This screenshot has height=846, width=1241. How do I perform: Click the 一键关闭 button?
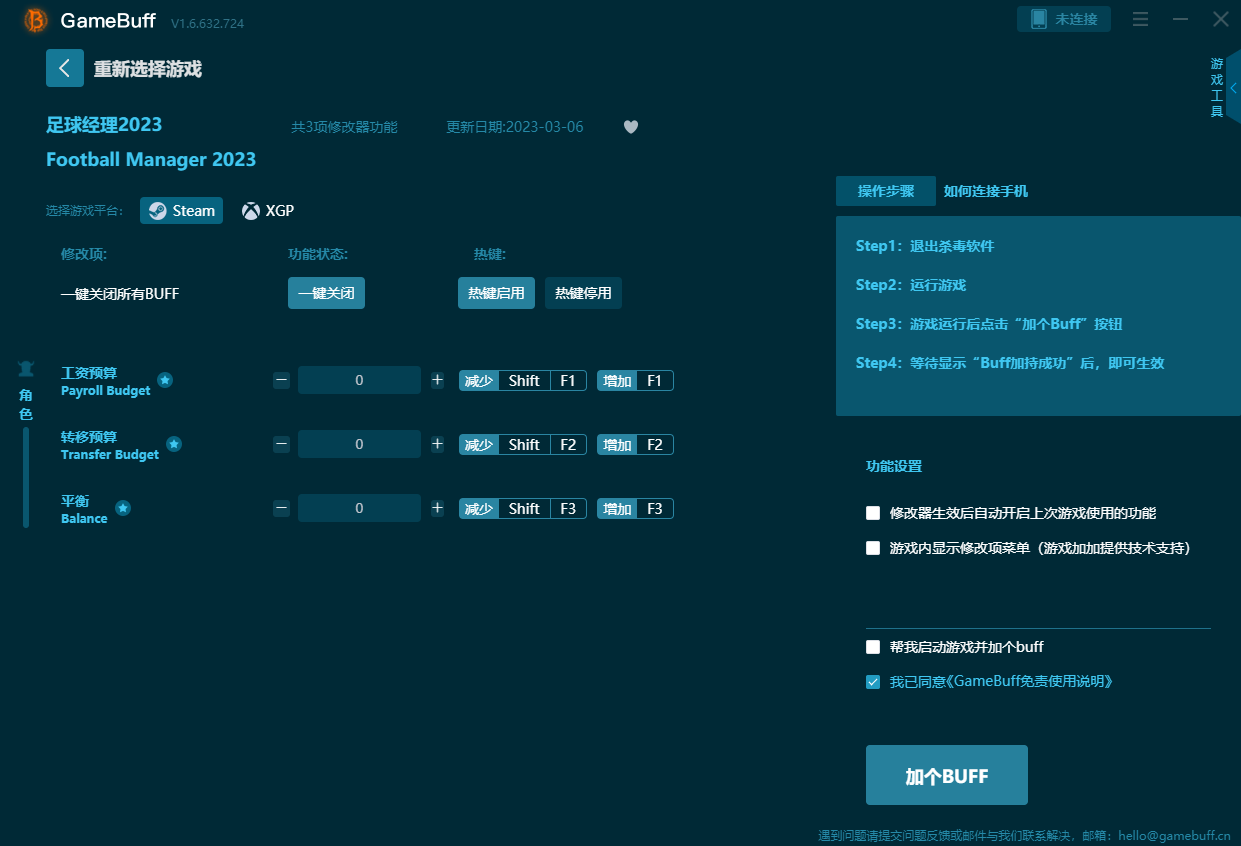326,293
